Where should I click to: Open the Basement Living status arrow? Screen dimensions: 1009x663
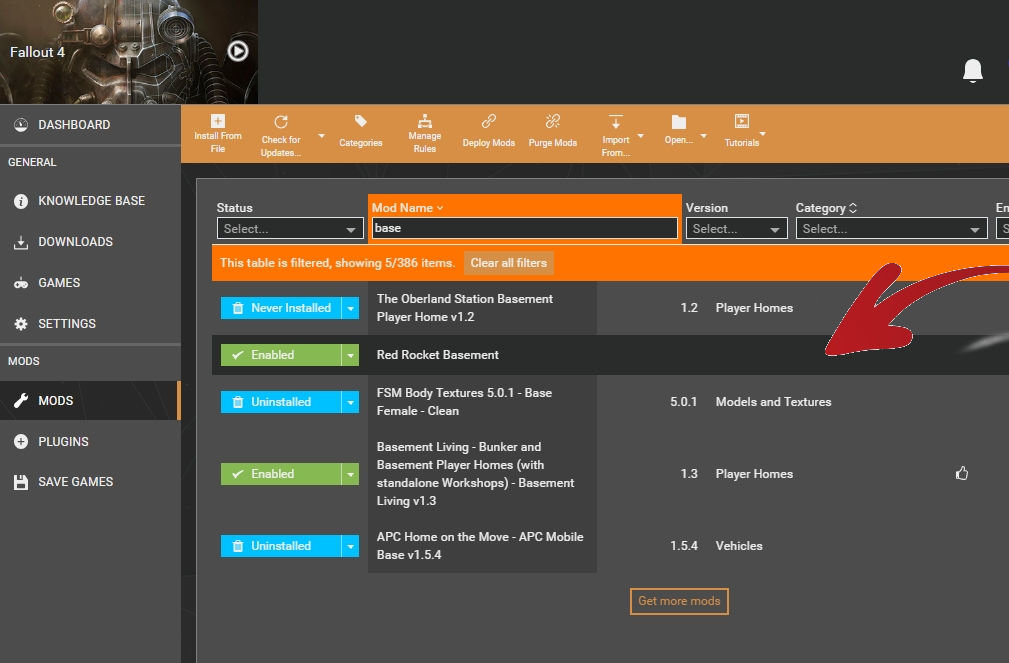[x=350, y=474]
